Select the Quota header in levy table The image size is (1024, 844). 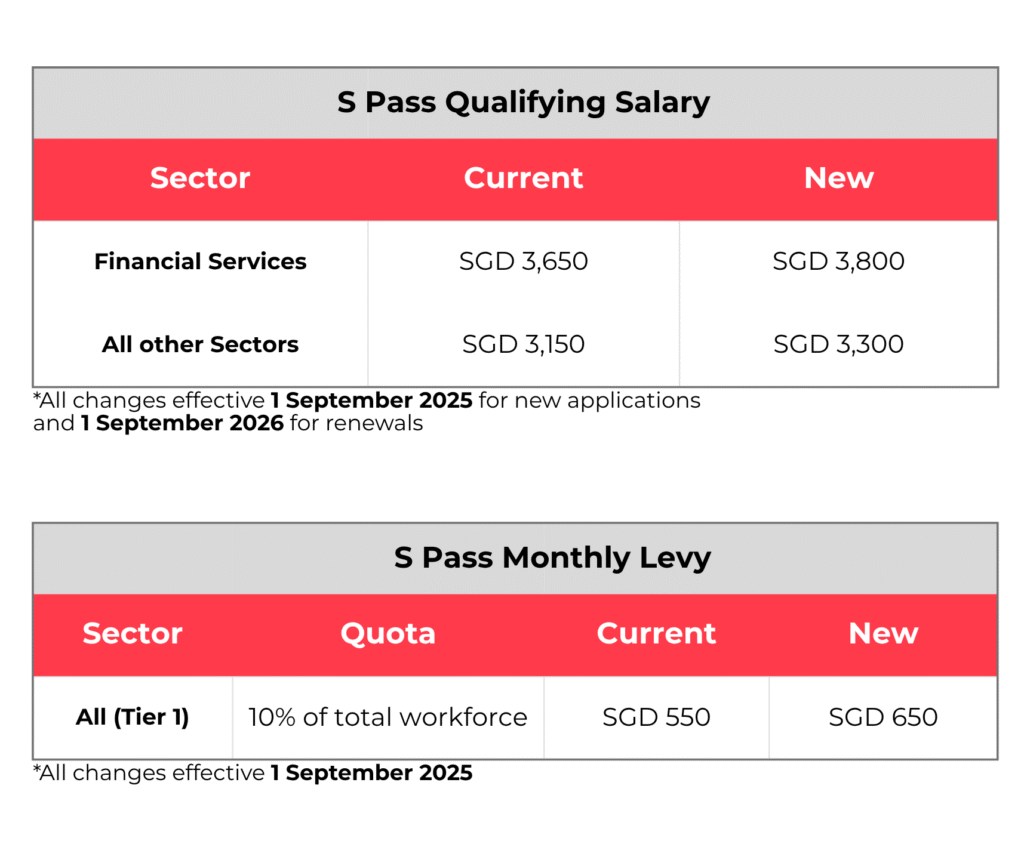[x=388, y=633]
